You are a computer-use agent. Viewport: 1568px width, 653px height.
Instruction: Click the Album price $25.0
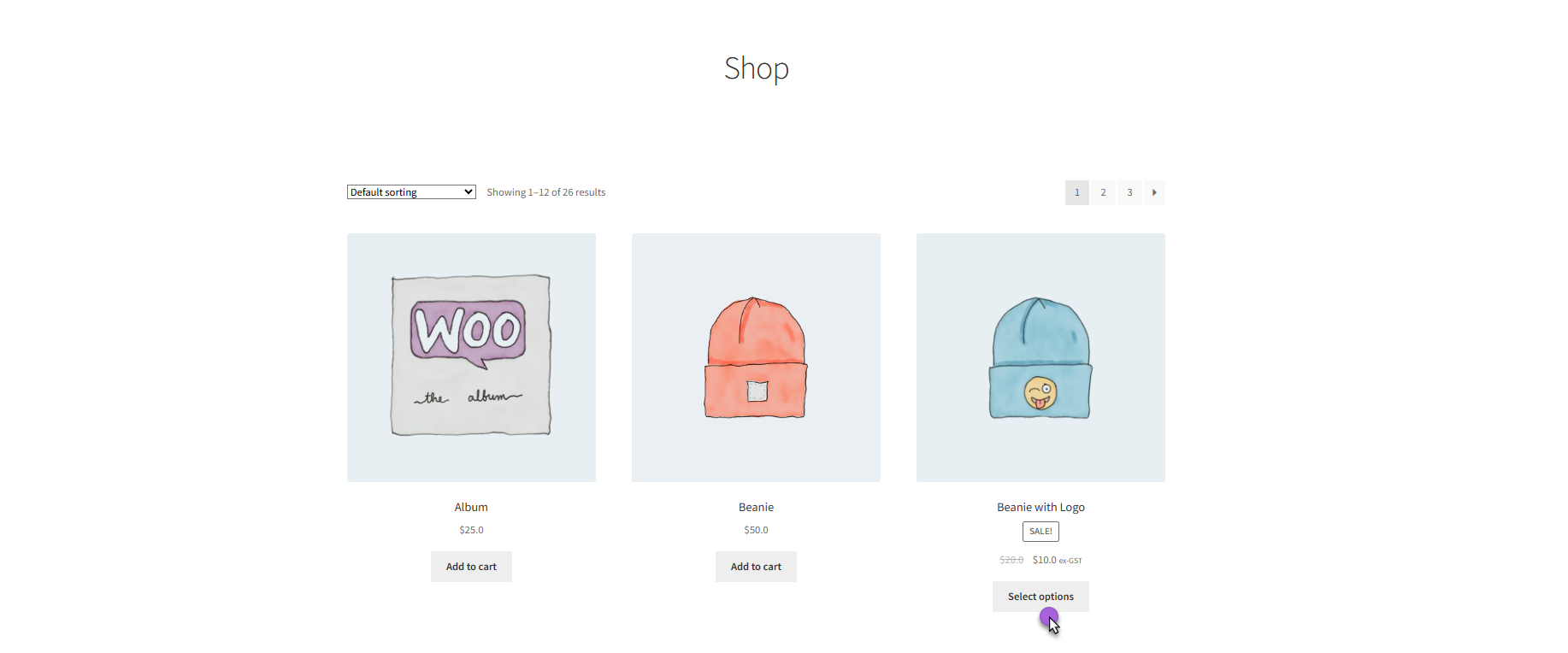pyautogui.click(x=471, y=530)
